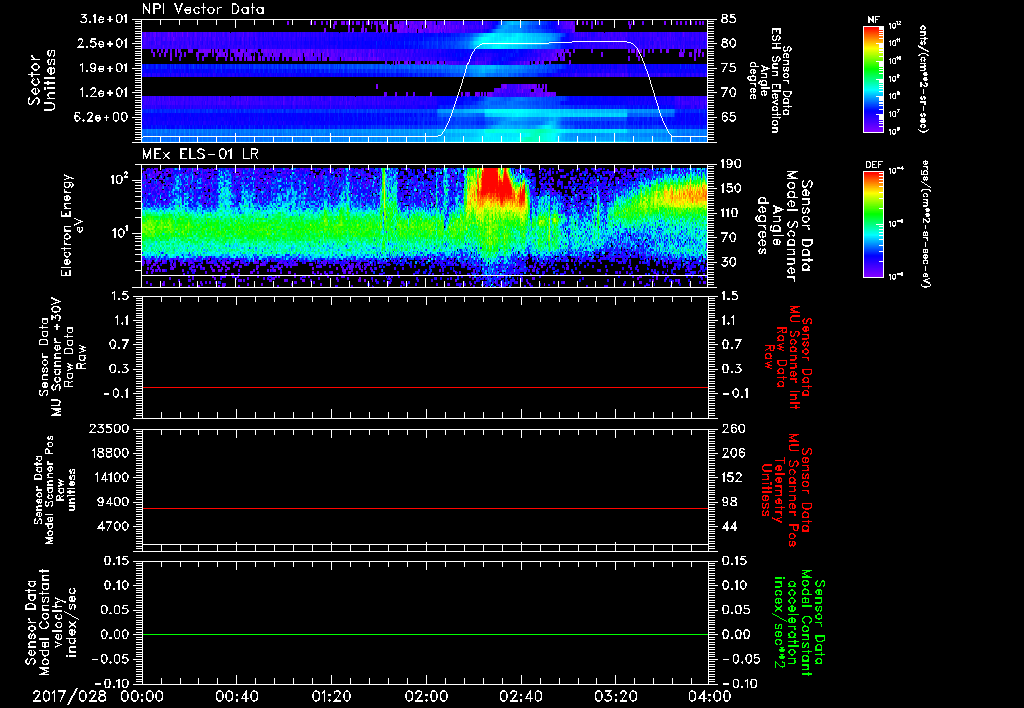Click the "Sector Unitless" axis label
This screenshot has width=1024, height=708.
(x=41, y=80)
